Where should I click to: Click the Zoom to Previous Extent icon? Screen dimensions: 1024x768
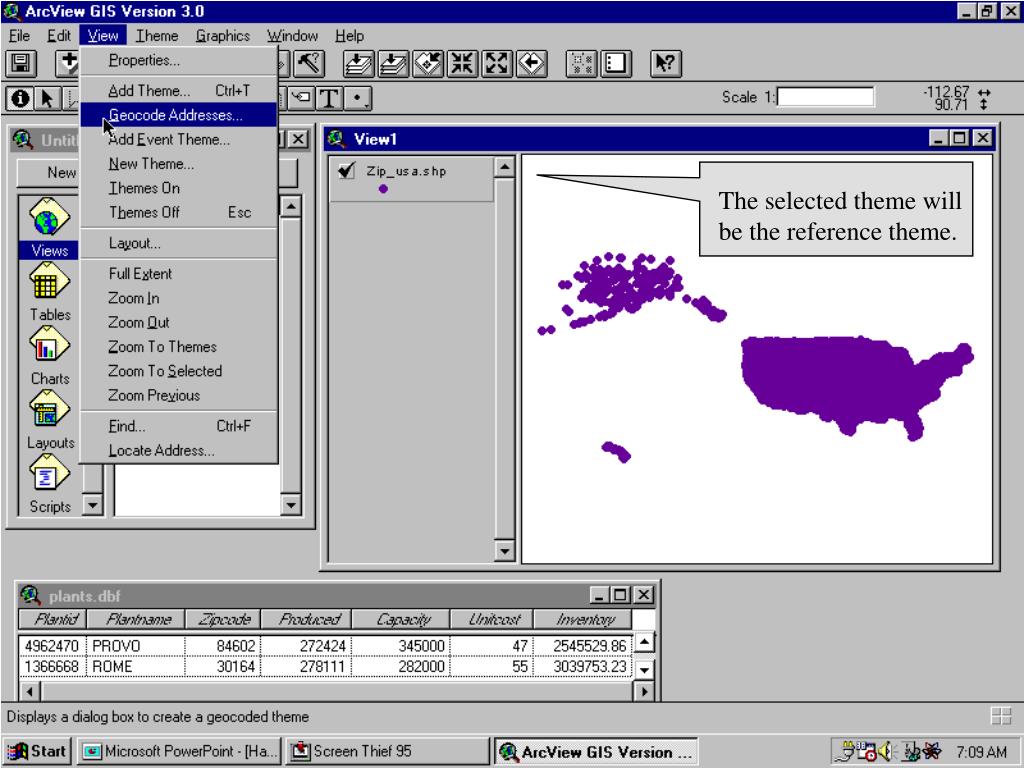click(532, 64)
